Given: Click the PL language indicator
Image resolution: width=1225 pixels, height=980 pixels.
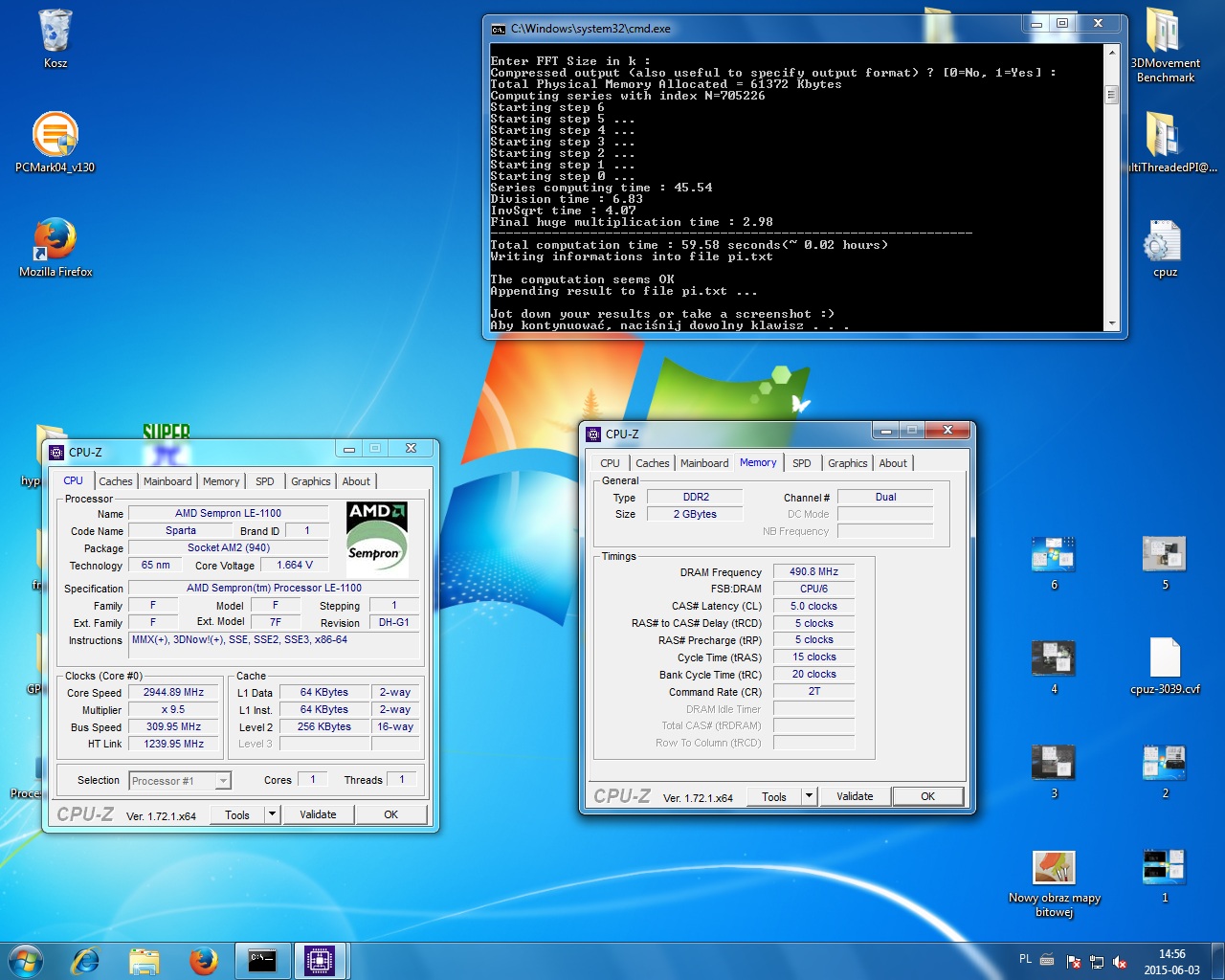Looking at the screenshot, I should tap(1025, 959).
